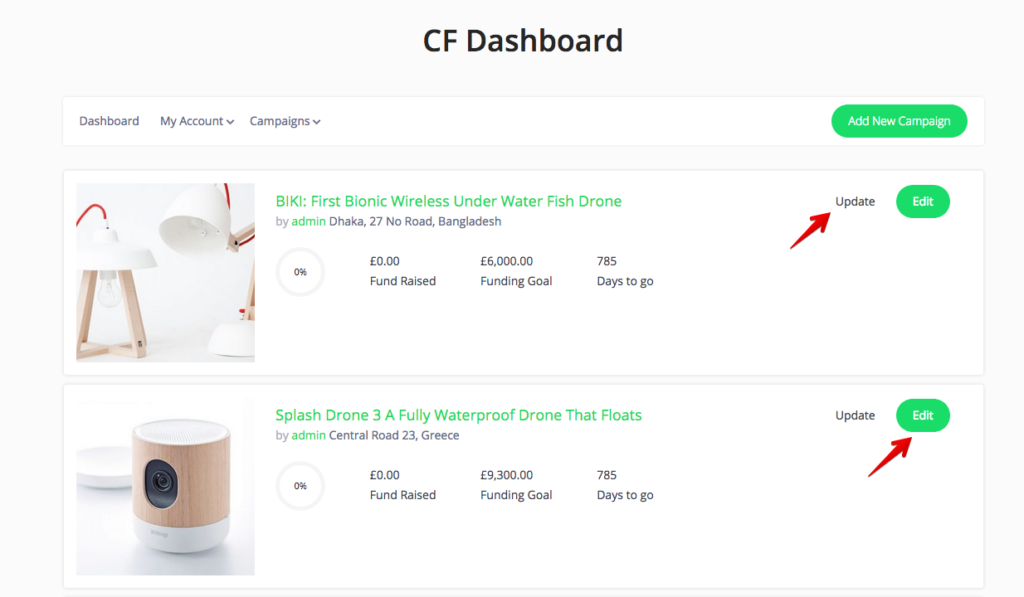Click Update for Splash Drone 3 campaign

tap(855, 415)
